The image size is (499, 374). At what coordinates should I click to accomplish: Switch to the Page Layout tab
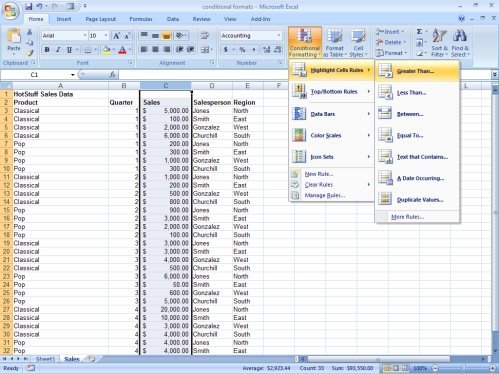pyautogui.click(x=100, y=19)
